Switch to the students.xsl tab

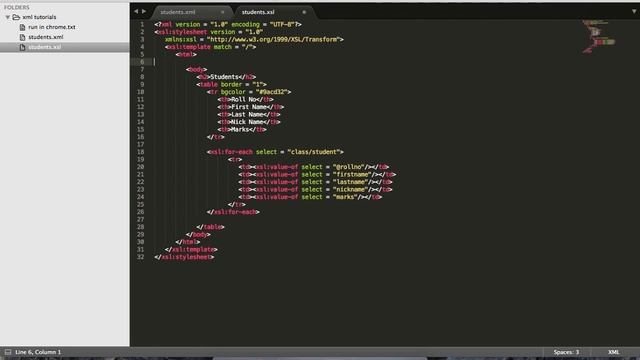[258, 12]
